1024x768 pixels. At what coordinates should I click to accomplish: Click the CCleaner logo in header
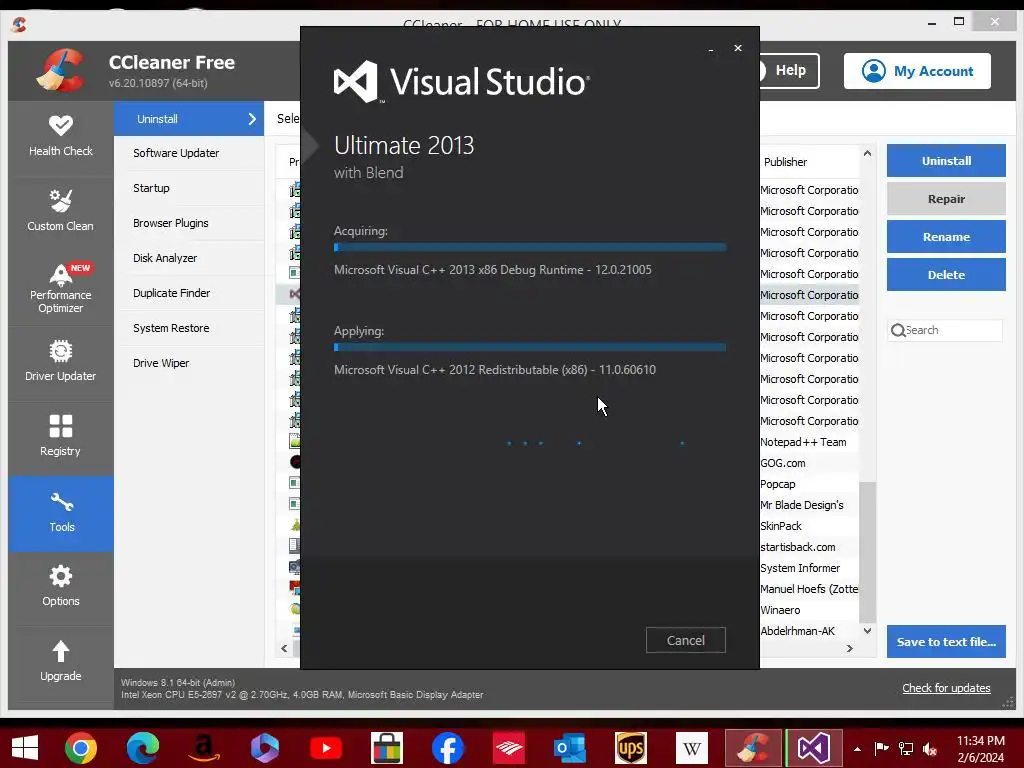61,71
